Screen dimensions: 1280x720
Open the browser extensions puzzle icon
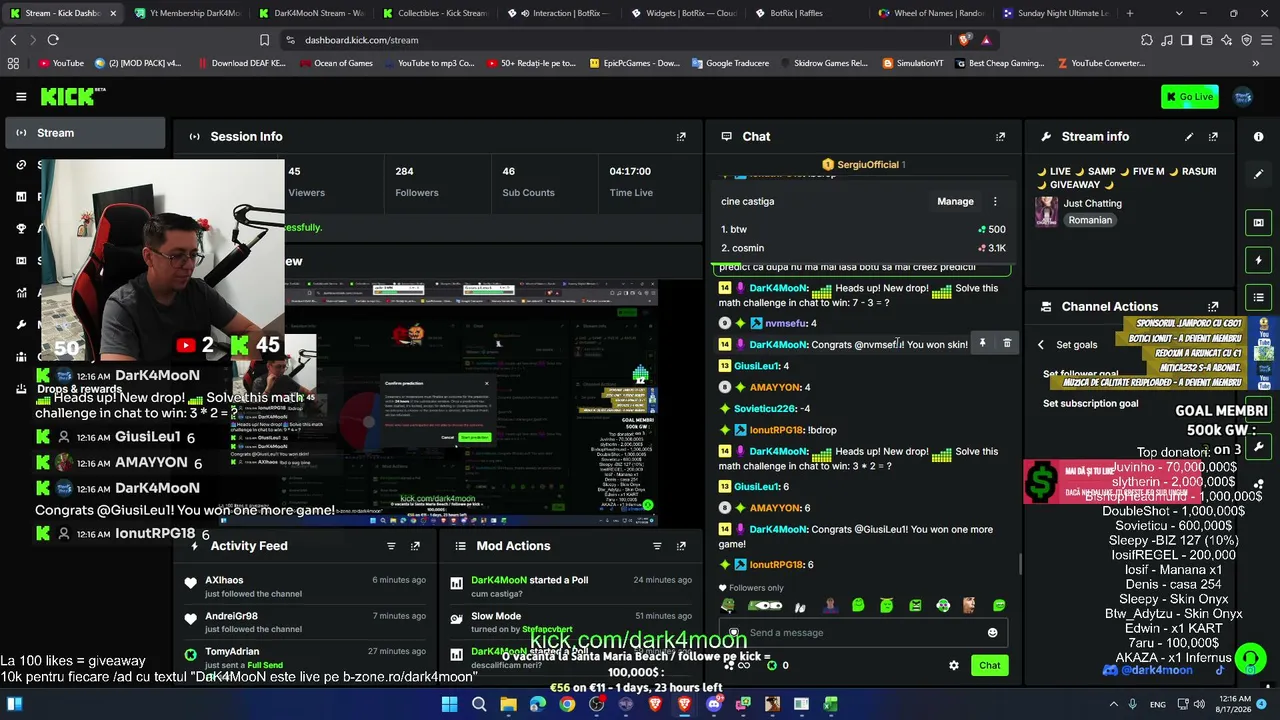1147,40
